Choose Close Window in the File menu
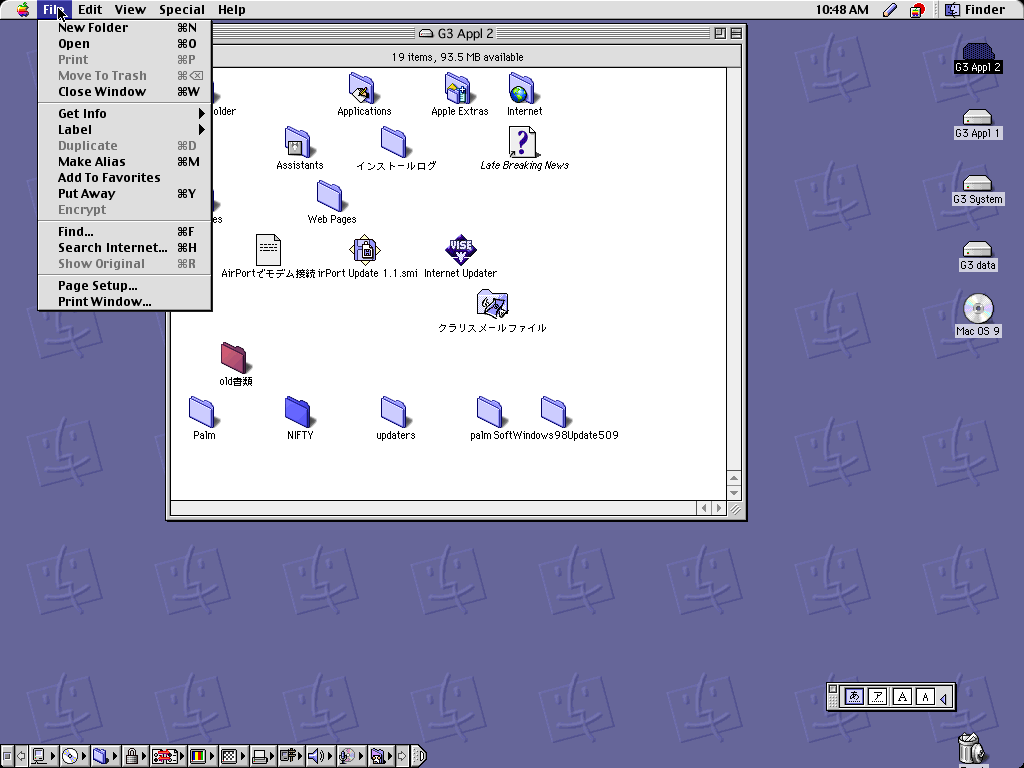Image resolution: width=1024 pixels, height=768 pixels. [125, 91]
